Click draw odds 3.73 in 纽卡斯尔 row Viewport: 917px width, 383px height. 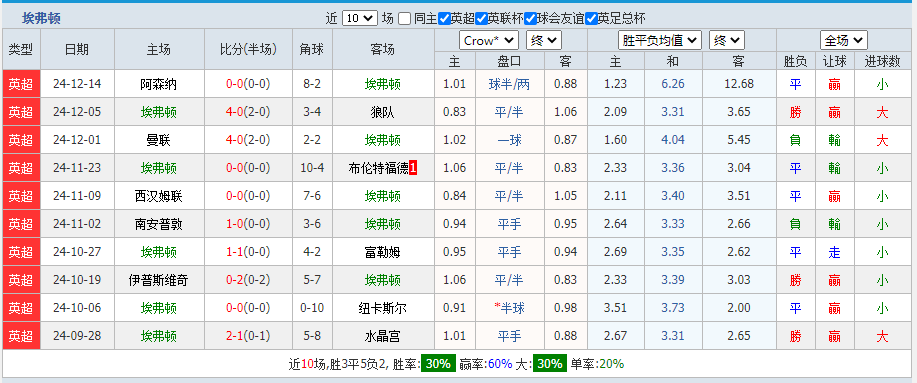tap(673, 308)
